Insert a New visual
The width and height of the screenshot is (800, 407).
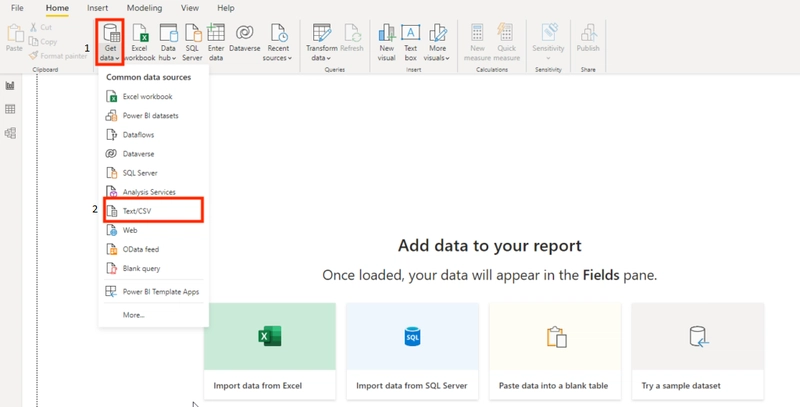[387, 43]
